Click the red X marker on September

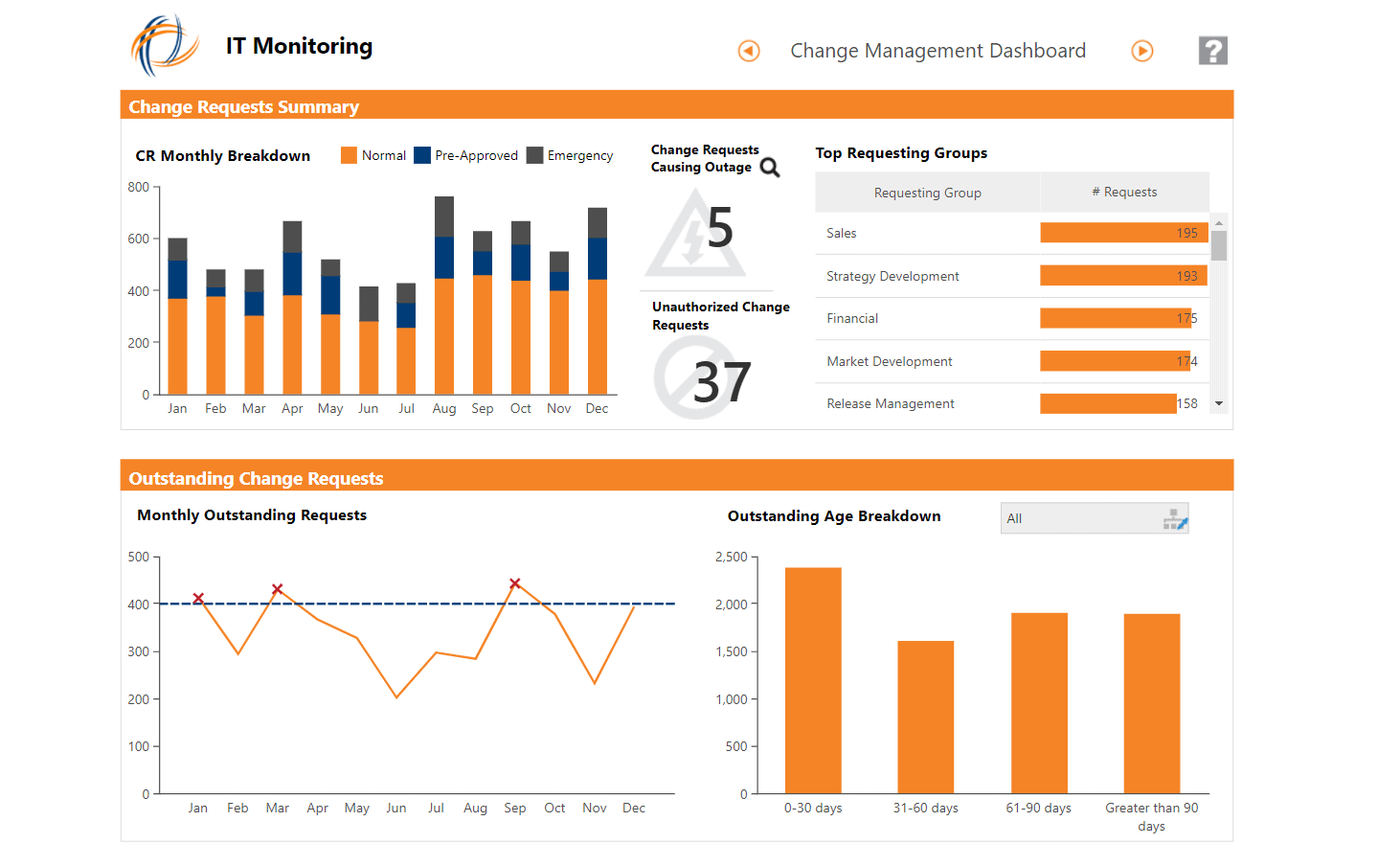click(515, 582)
